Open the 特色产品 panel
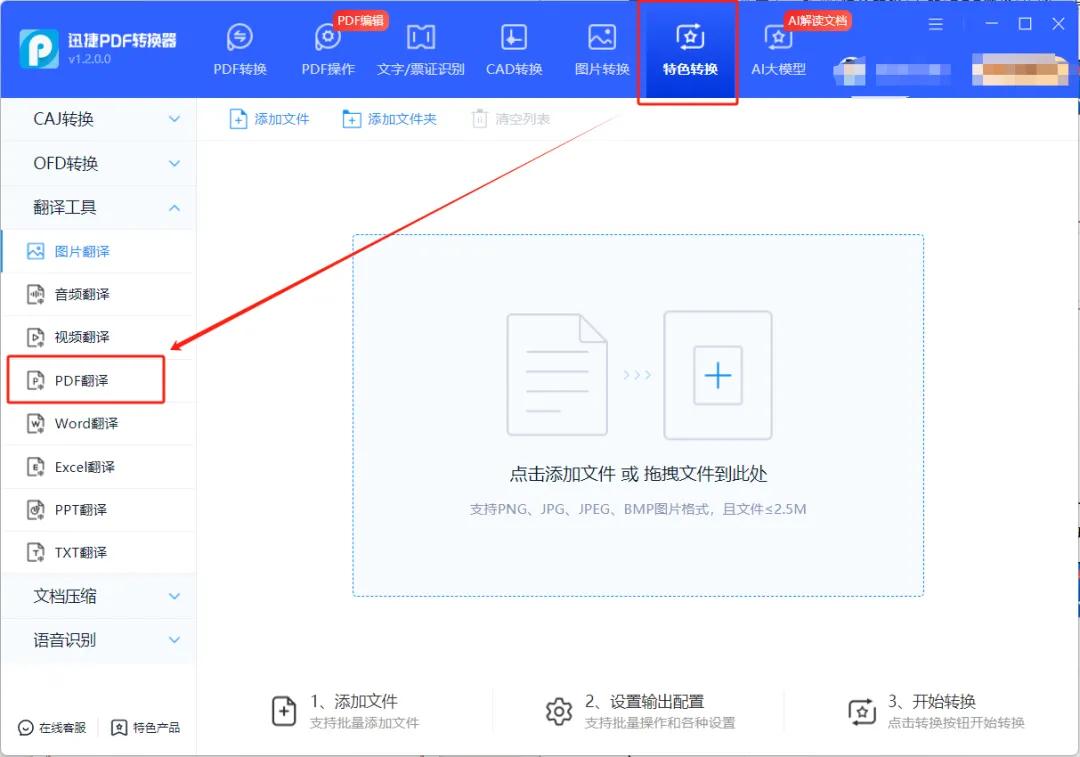The image size is (1080, 757). (146, 729)
